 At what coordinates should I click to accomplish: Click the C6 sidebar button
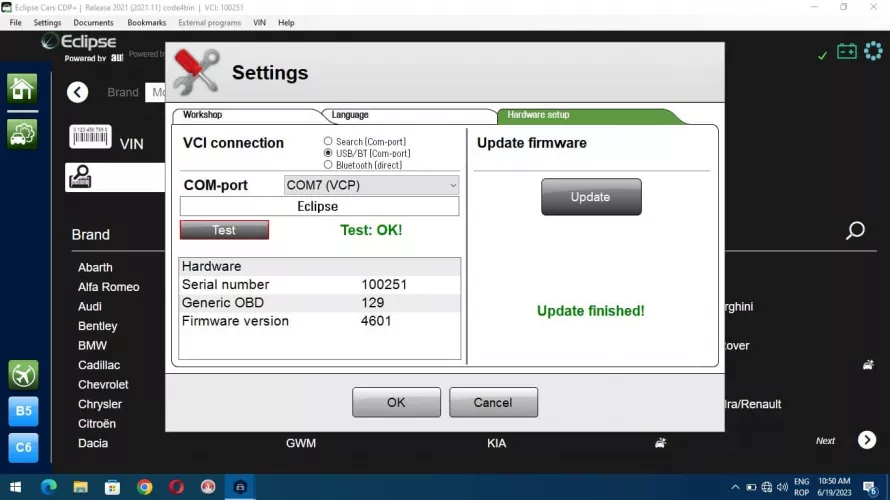[x=23, y=447]
